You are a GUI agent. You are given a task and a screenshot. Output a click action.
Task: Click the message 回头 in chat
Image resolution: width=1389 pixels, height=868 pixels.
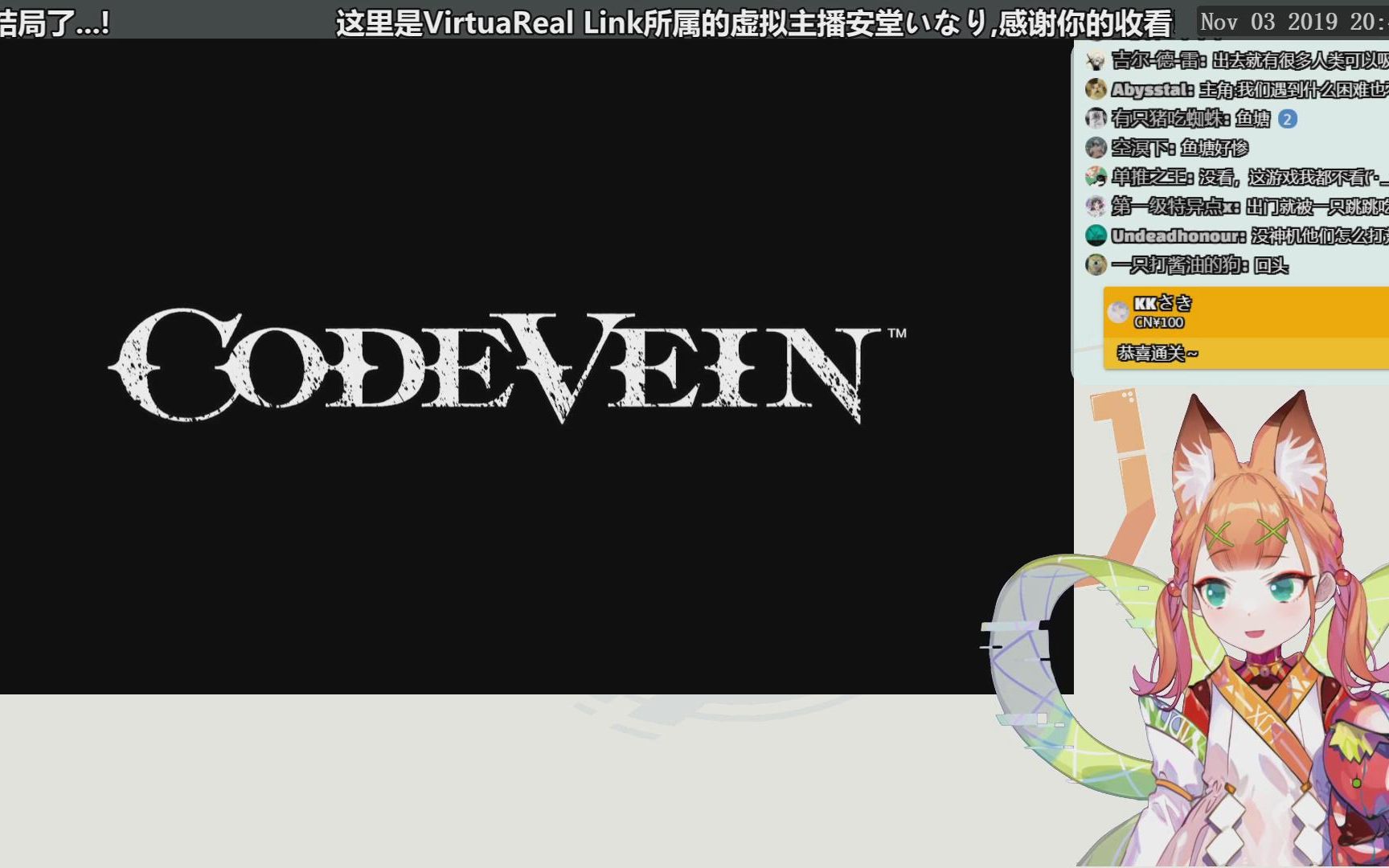point(1271,264)
